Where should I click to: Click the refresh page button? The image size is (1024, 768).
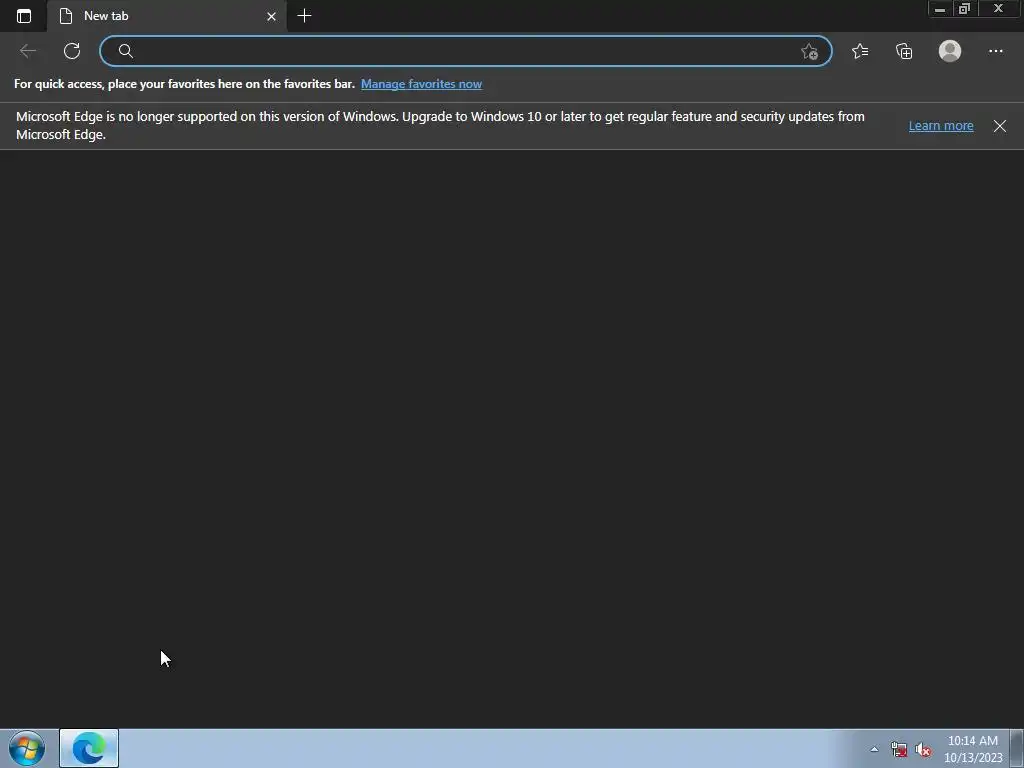pyautogui.click(x=72, y=51)
